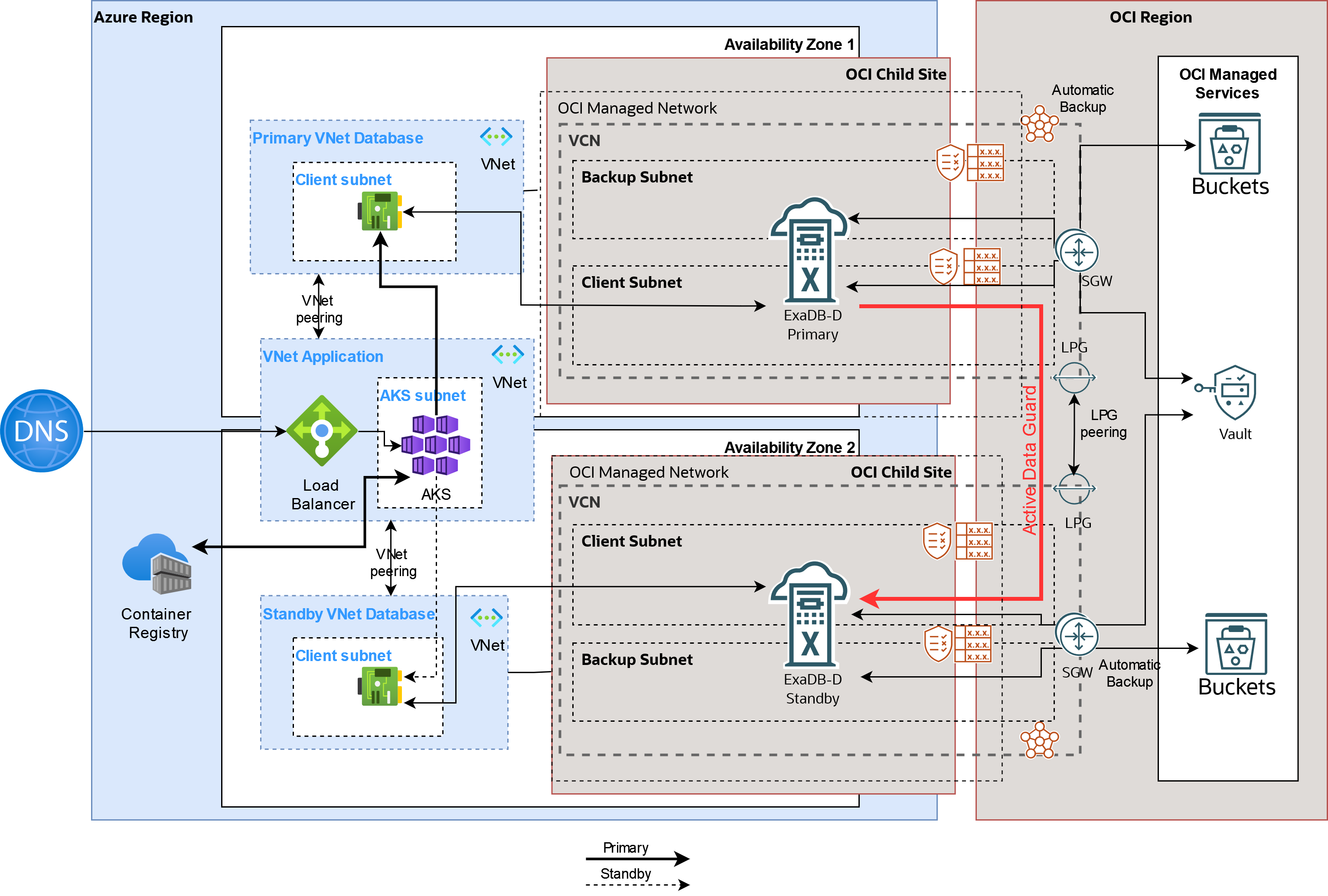Click the ExaDB-D Primary caption
Image resolution: width=1328 pixels, height=896 pixels.
tap(812, 325)
